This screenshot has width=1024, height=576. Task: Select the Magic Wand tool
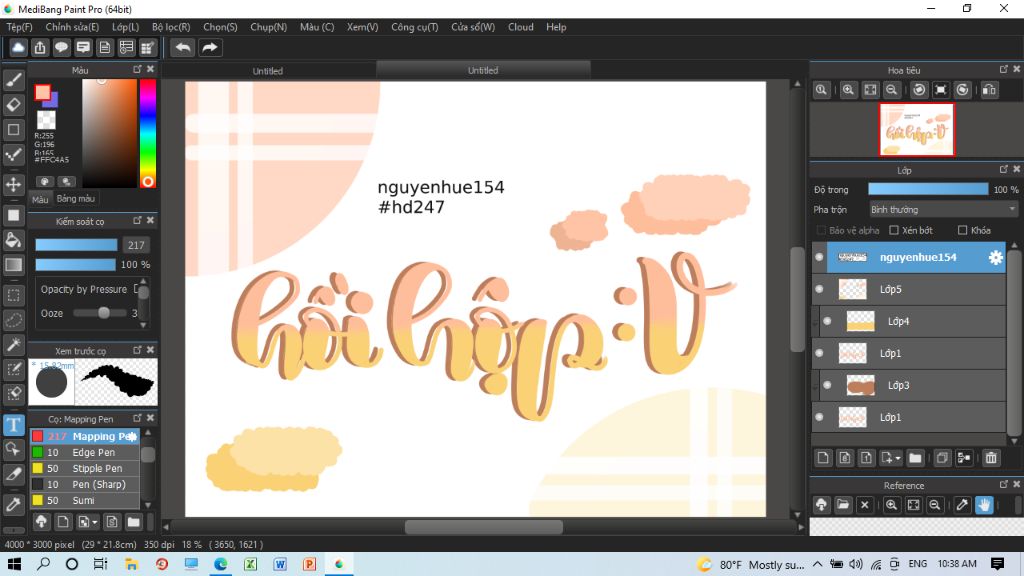[14, 345]
